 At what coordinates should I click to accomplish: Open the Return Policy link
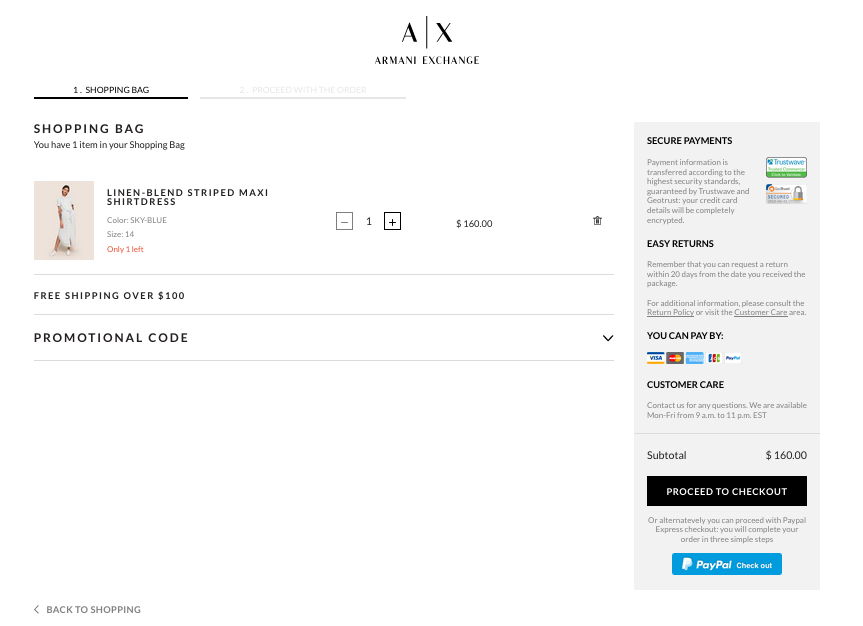pyautogui.click(x=671, y=313)
